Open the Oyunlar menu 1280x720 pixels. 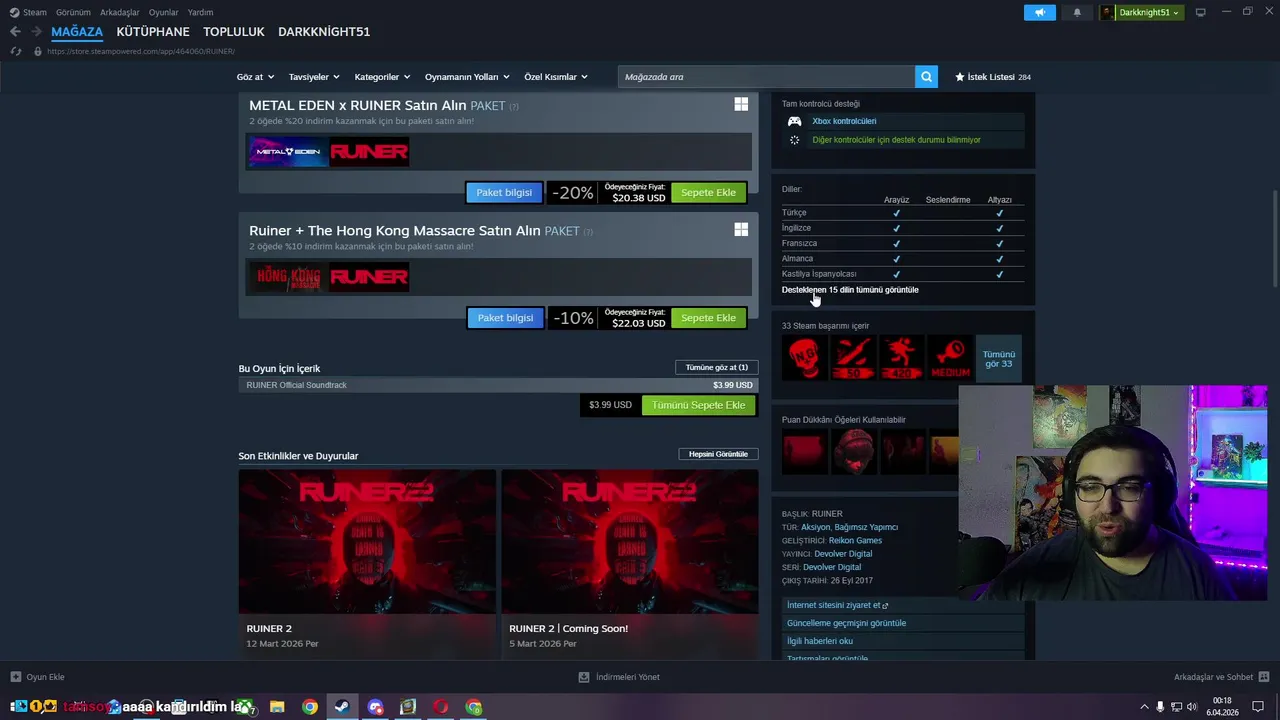pos(163,12)
